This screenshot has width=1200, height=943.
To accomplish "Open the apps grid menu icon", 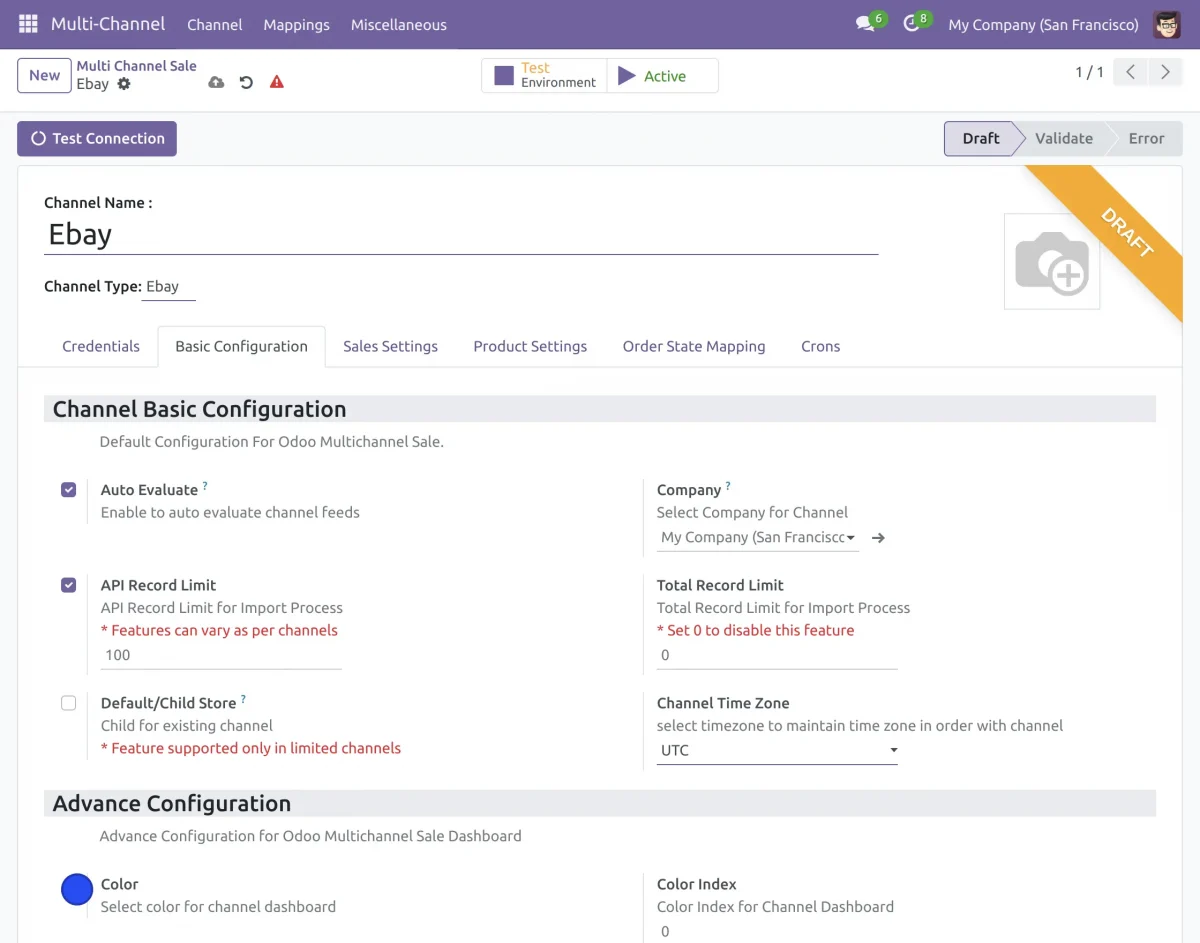I will [28, 24].
